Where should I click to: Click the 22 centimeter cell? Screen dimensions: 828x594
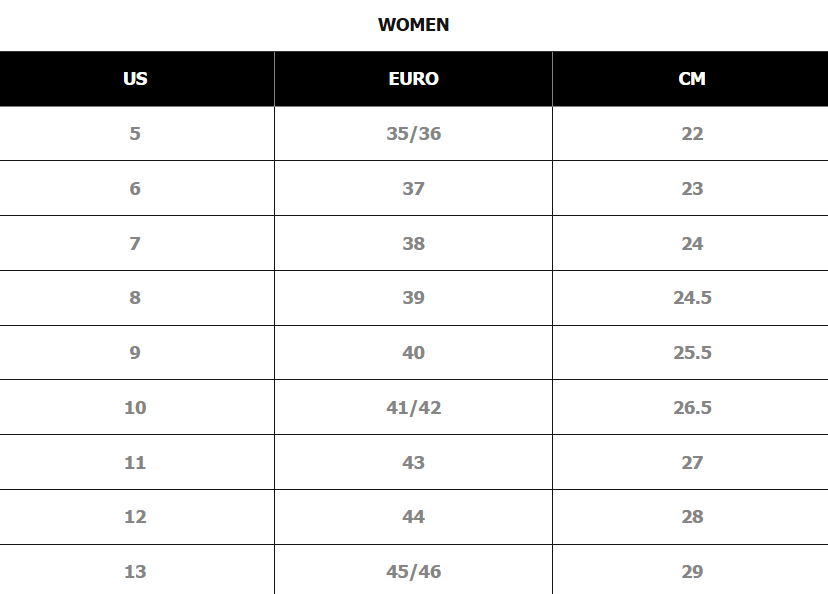691,134
